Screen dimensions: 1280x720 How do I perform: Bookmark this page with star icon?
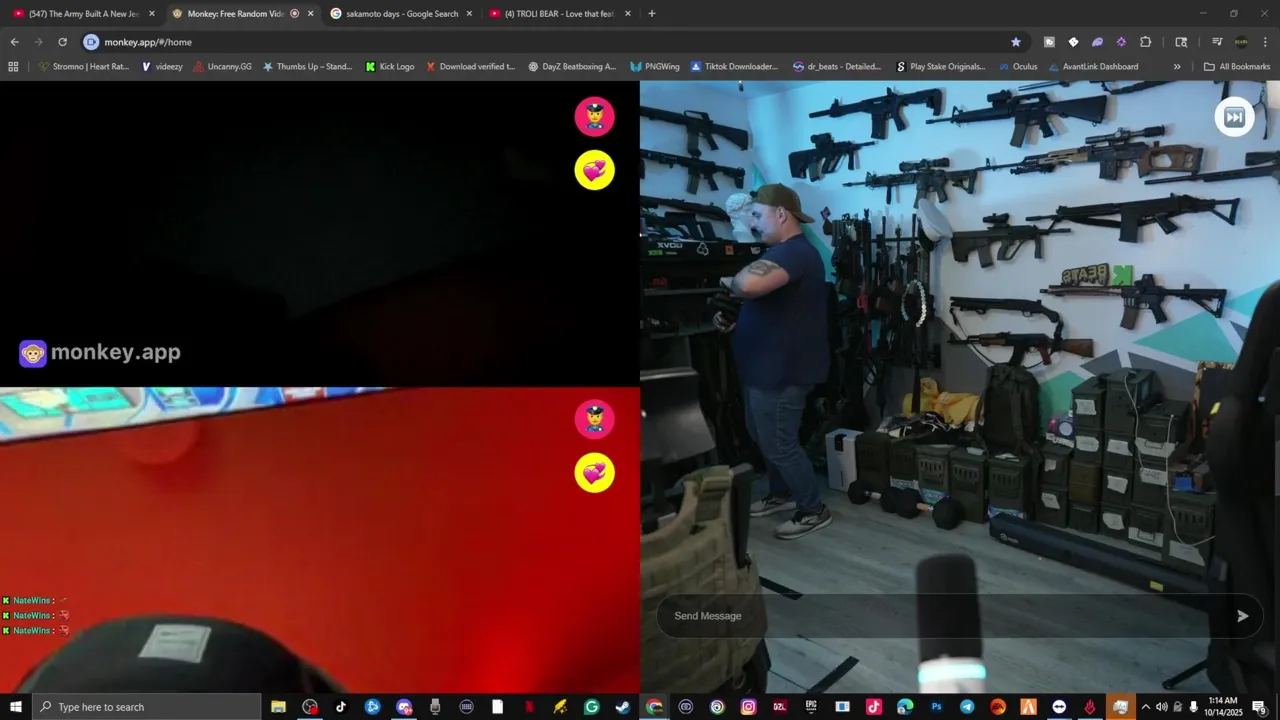point(1016,42)
